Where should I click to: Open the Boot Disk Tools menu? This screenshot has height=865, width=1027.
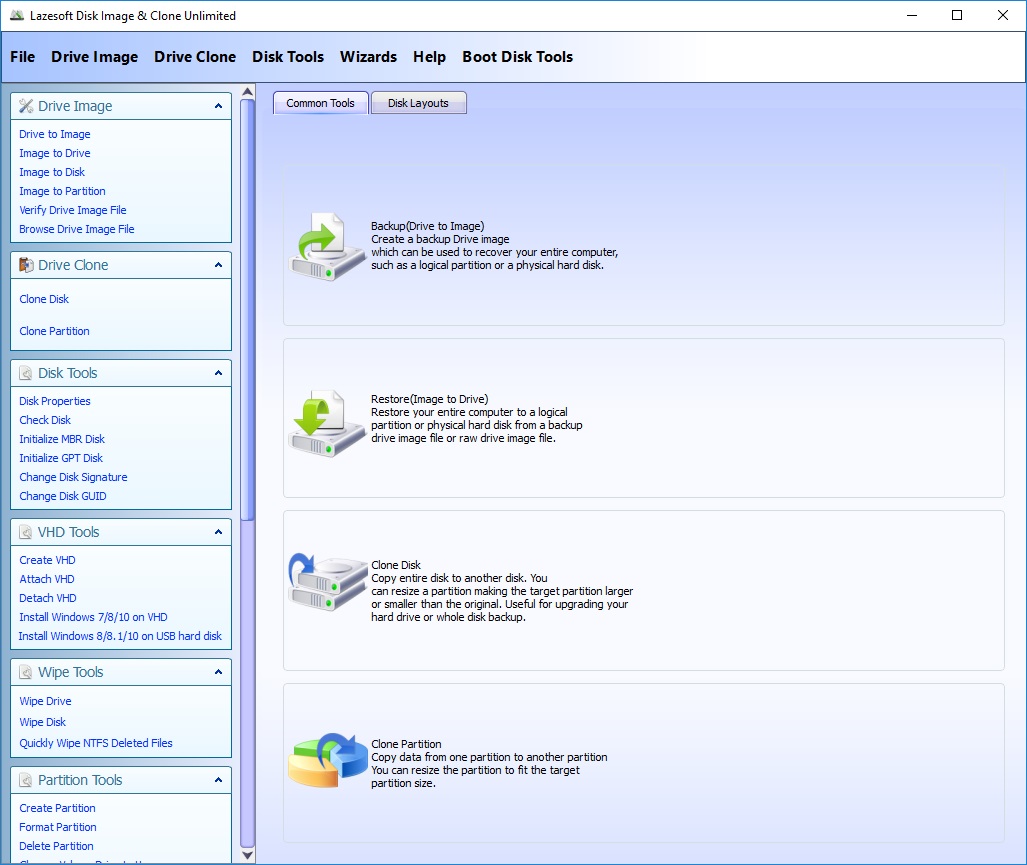coord(517,57)
